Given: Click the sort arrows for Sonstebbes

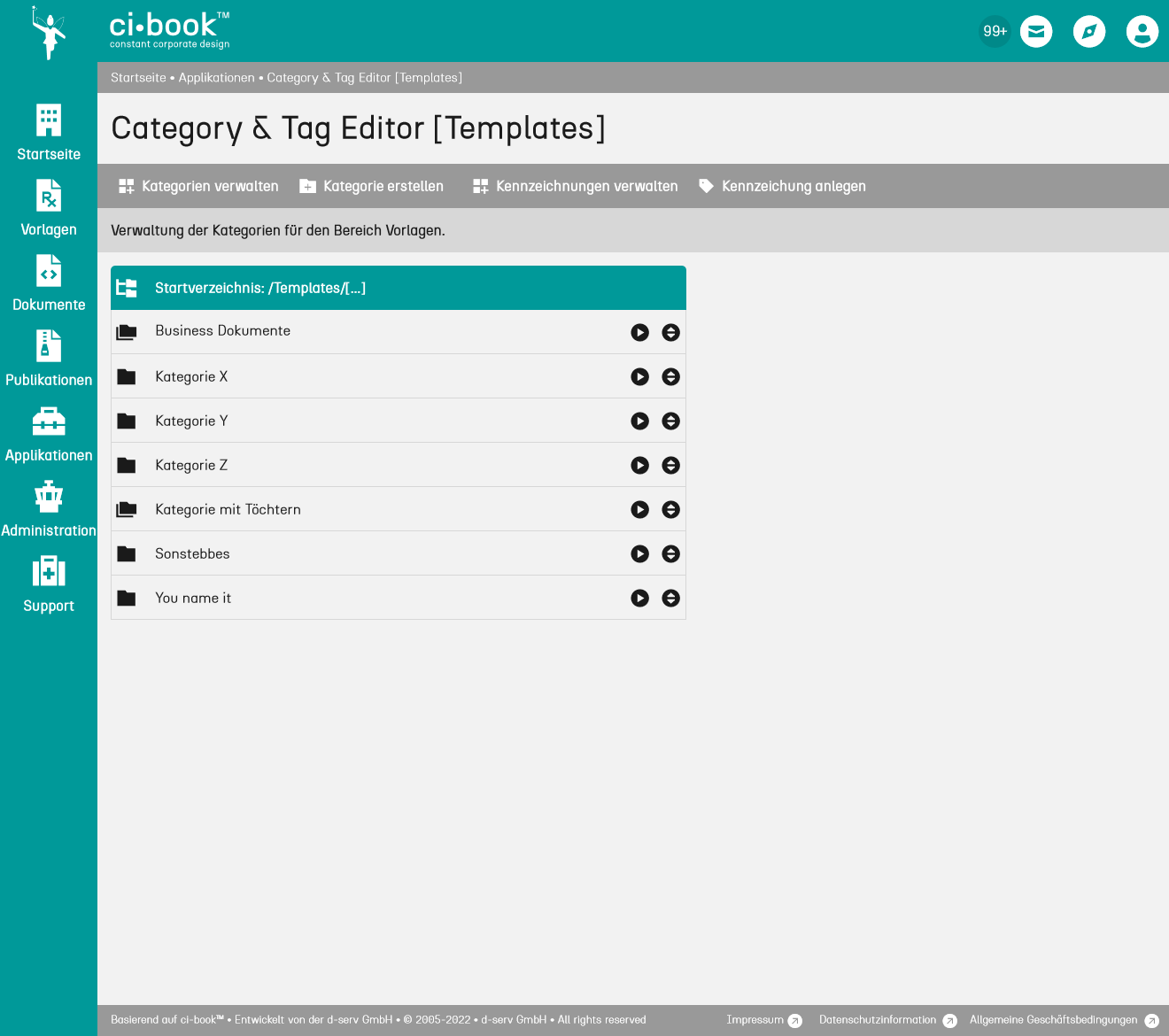Looking at the screenshot, I should tap(670, 553).
